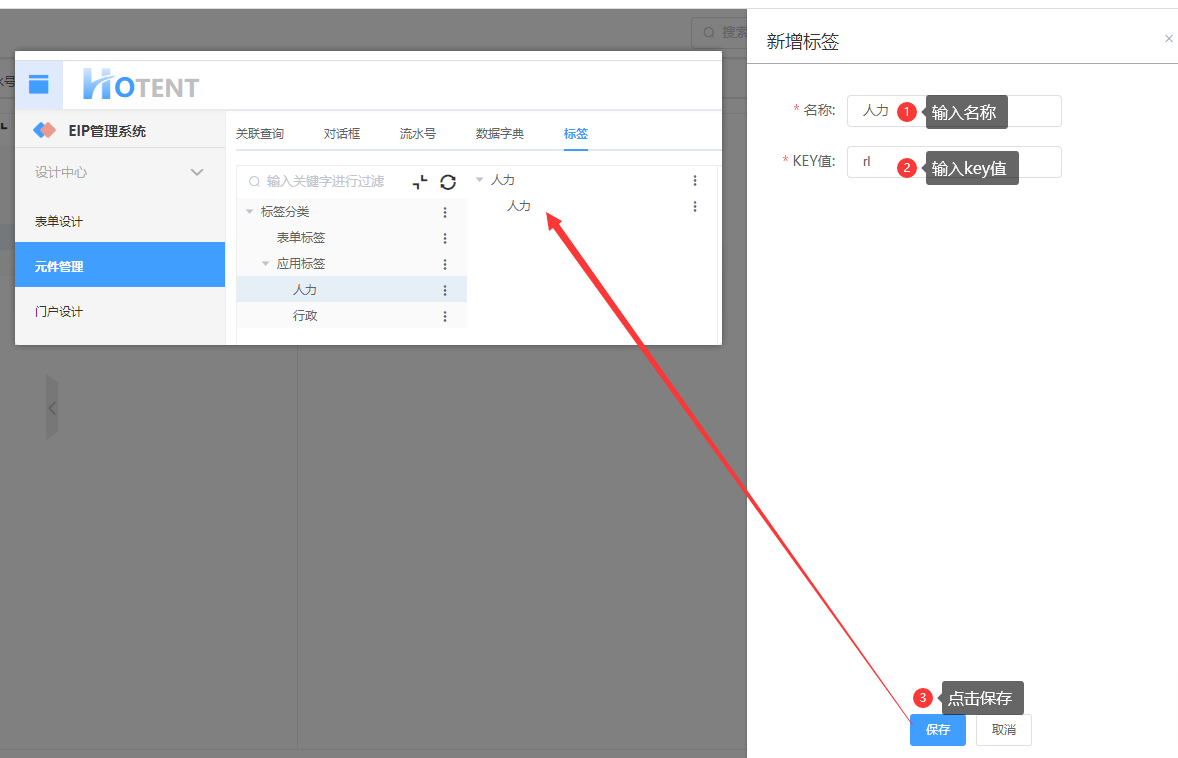This screenshot has width=1178, height=758.
Task: Click the 保存 button
Action: [938, 729]
